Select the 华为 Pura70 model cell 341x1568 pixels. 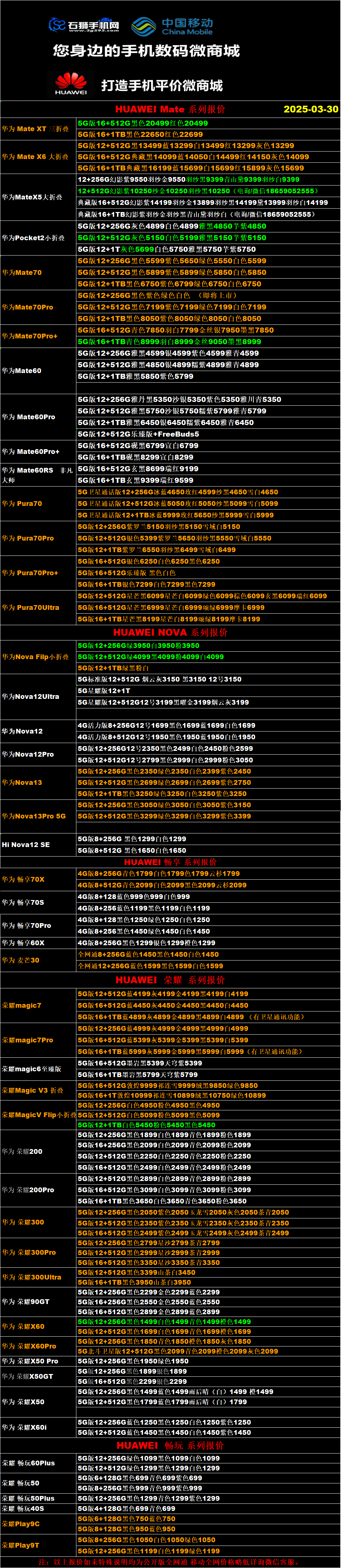click(38, 504)
